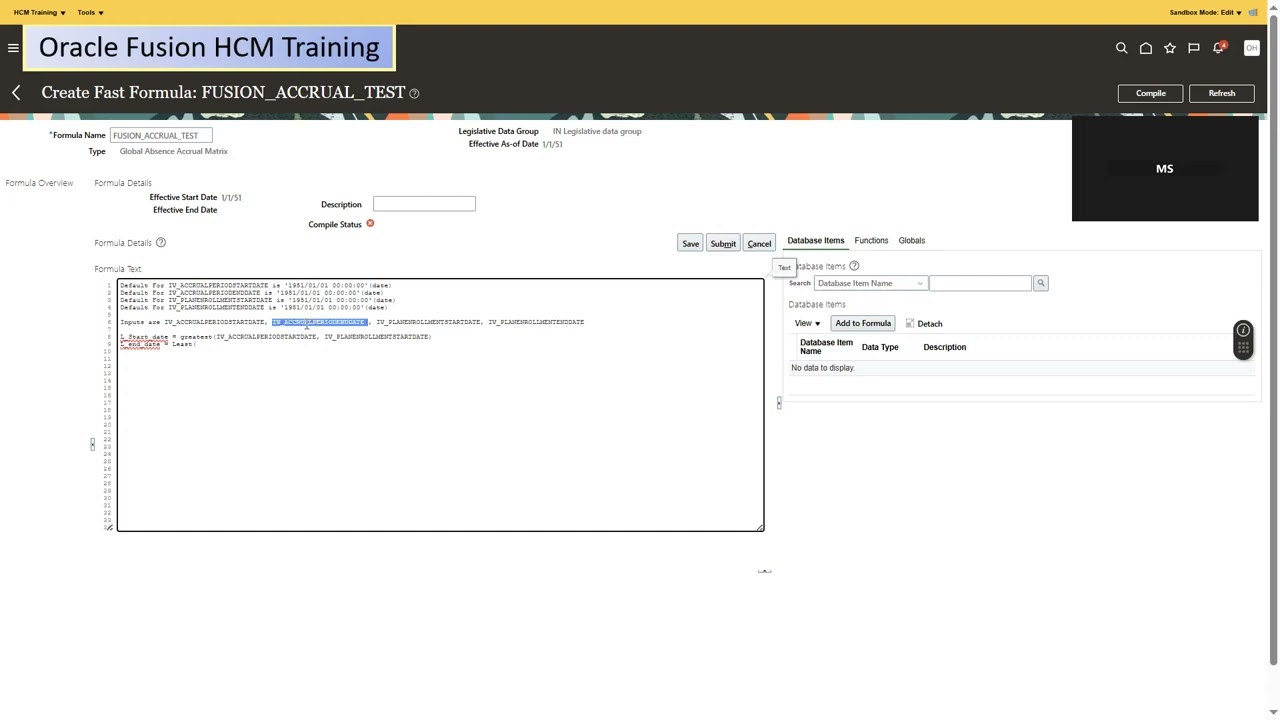Click the Cancel button
Image resolution: width=1280 pixels, height=720 pixels.
(759, 244)
